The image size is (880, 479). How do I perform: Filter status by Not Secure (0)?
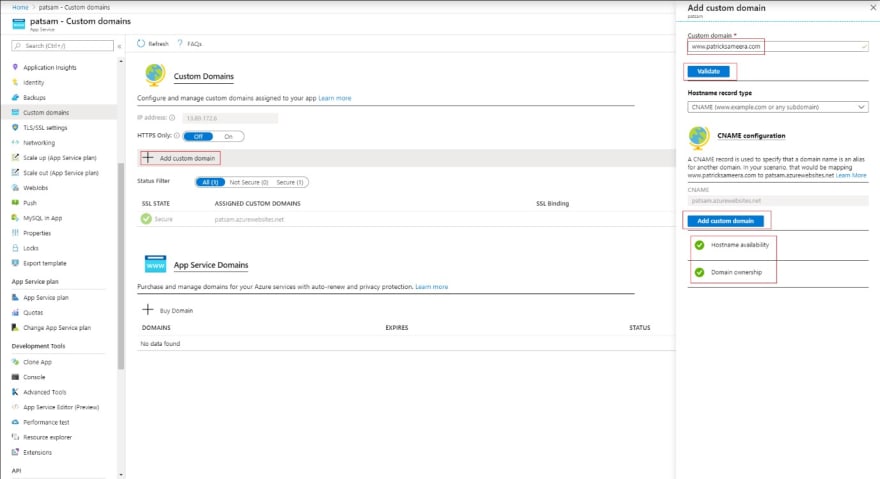click(249, 183)
